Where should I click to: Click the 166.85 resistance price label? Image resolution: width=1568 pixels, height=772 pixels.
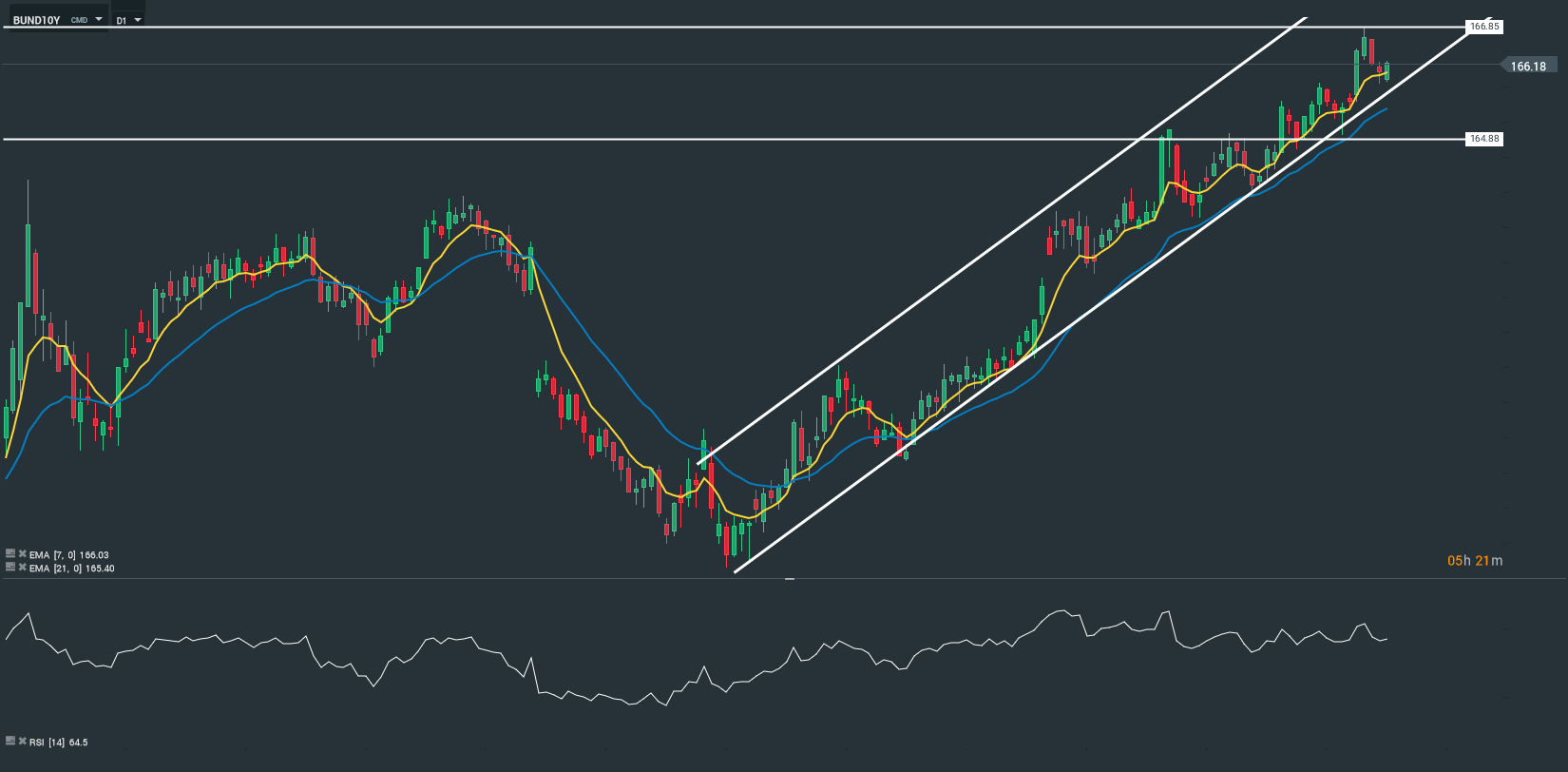1483,27
